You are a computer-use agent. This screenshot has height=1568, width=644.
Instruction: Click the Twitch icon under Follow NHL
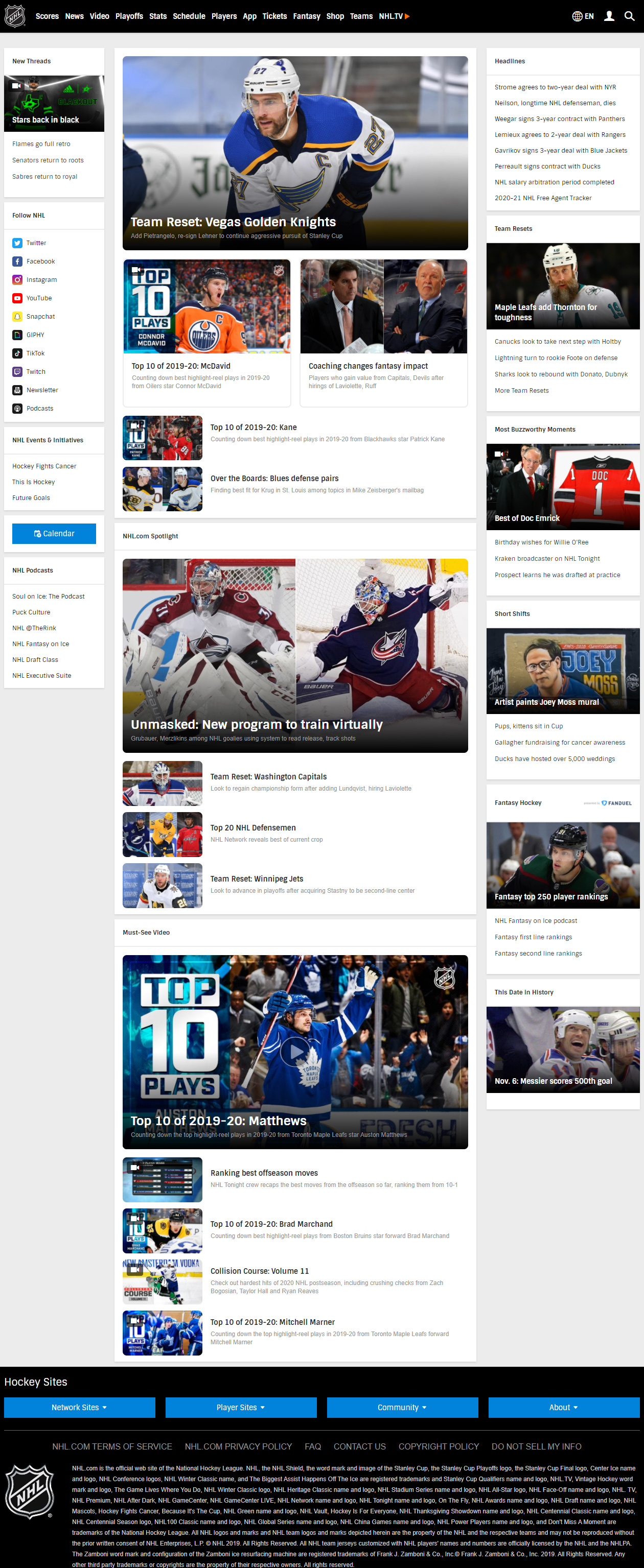coord(17,371)
